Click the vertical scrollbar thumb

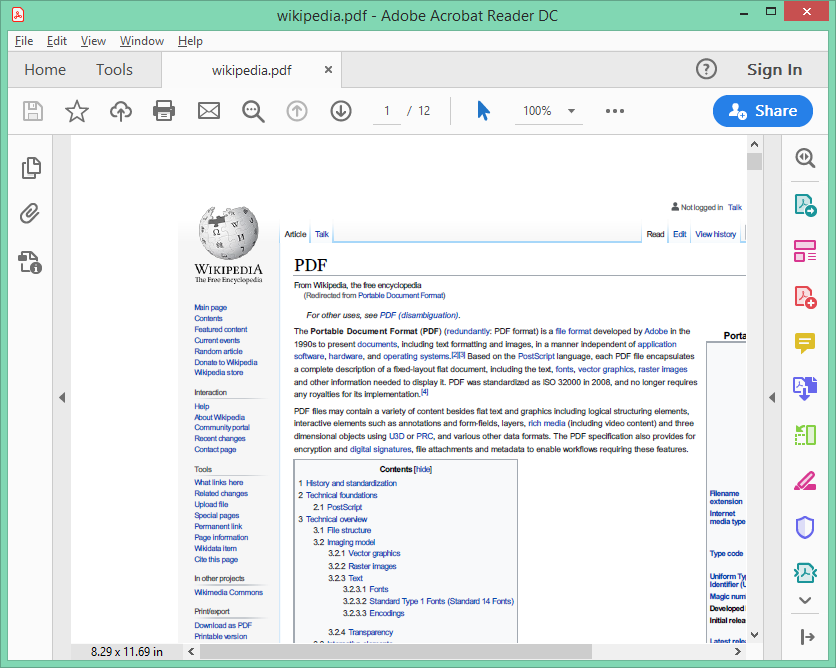754,162
